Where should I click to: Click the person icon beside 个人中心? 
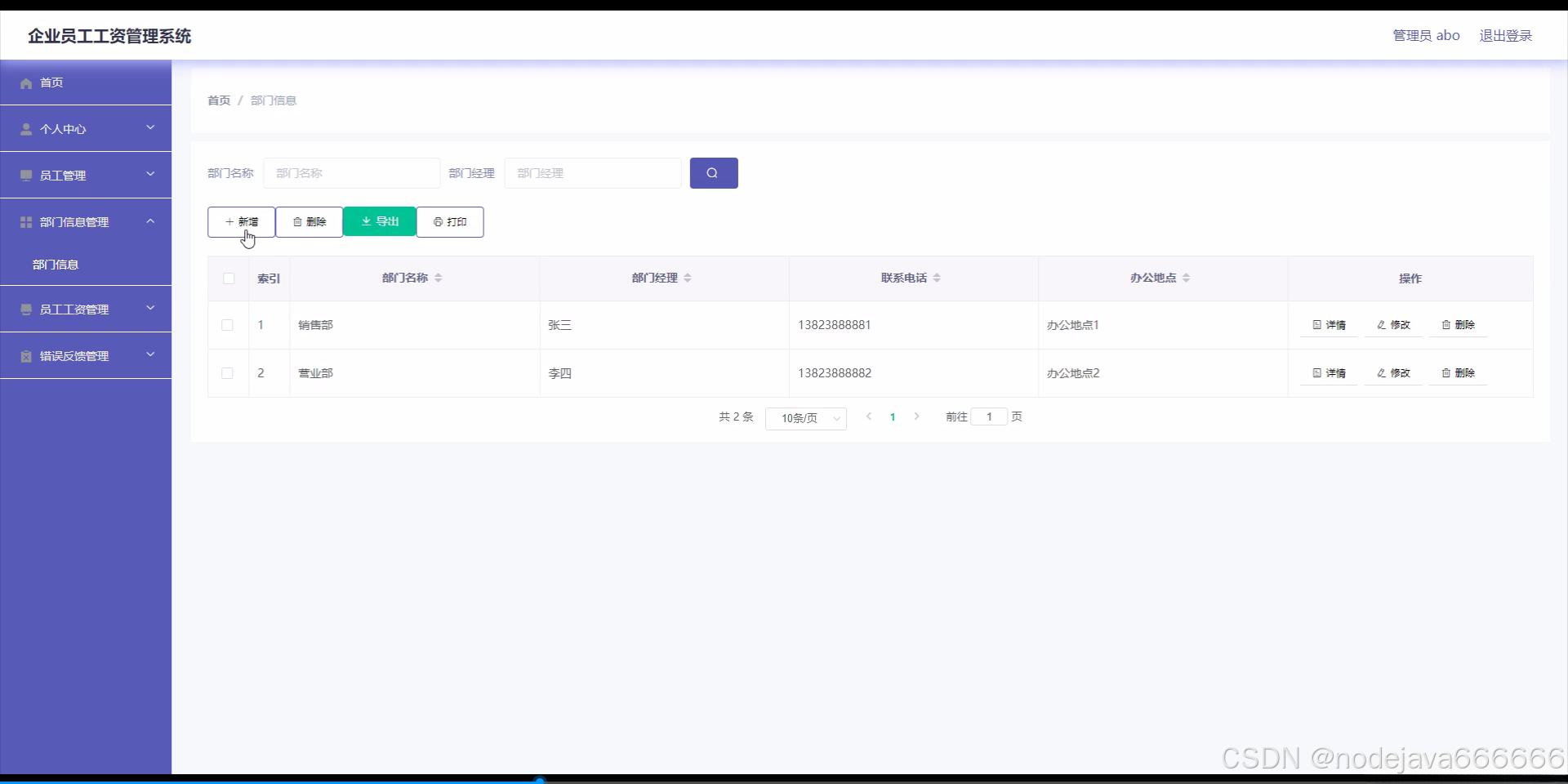click(26, 129)
